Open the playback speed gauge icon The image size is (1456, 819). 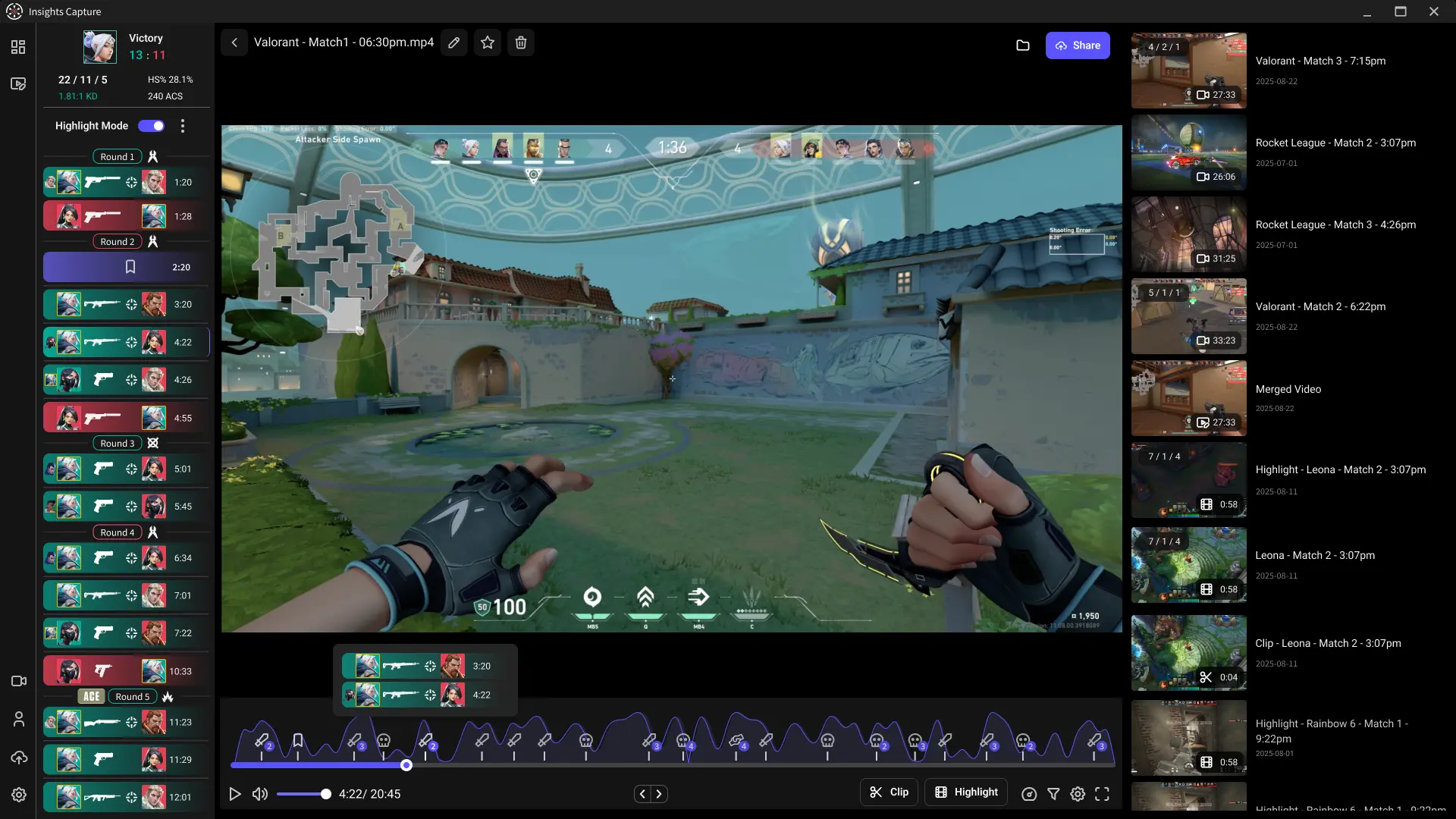point(1029,794)
